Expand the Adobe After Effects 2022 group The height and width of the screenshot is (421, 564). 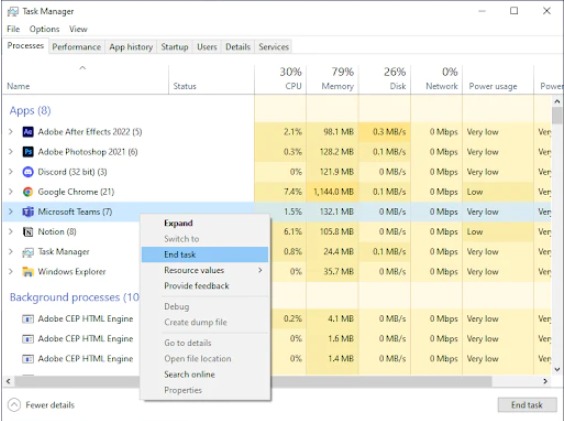click(x=11, y=132)
